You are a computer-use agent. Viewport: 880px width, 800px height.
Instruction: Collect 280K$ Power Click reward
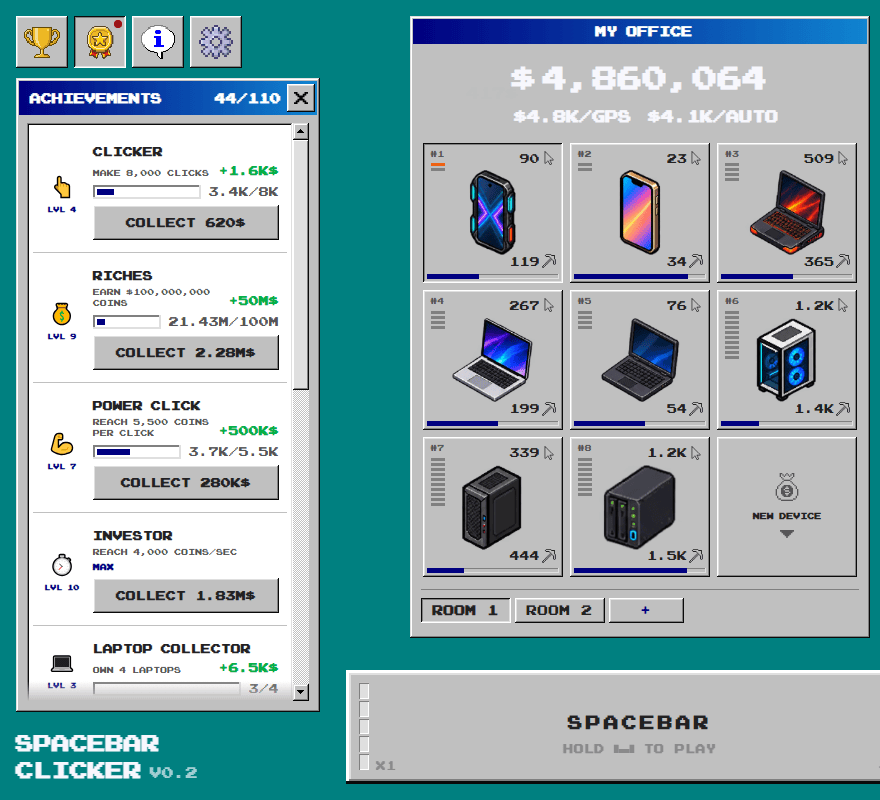(x=186, y=482)
